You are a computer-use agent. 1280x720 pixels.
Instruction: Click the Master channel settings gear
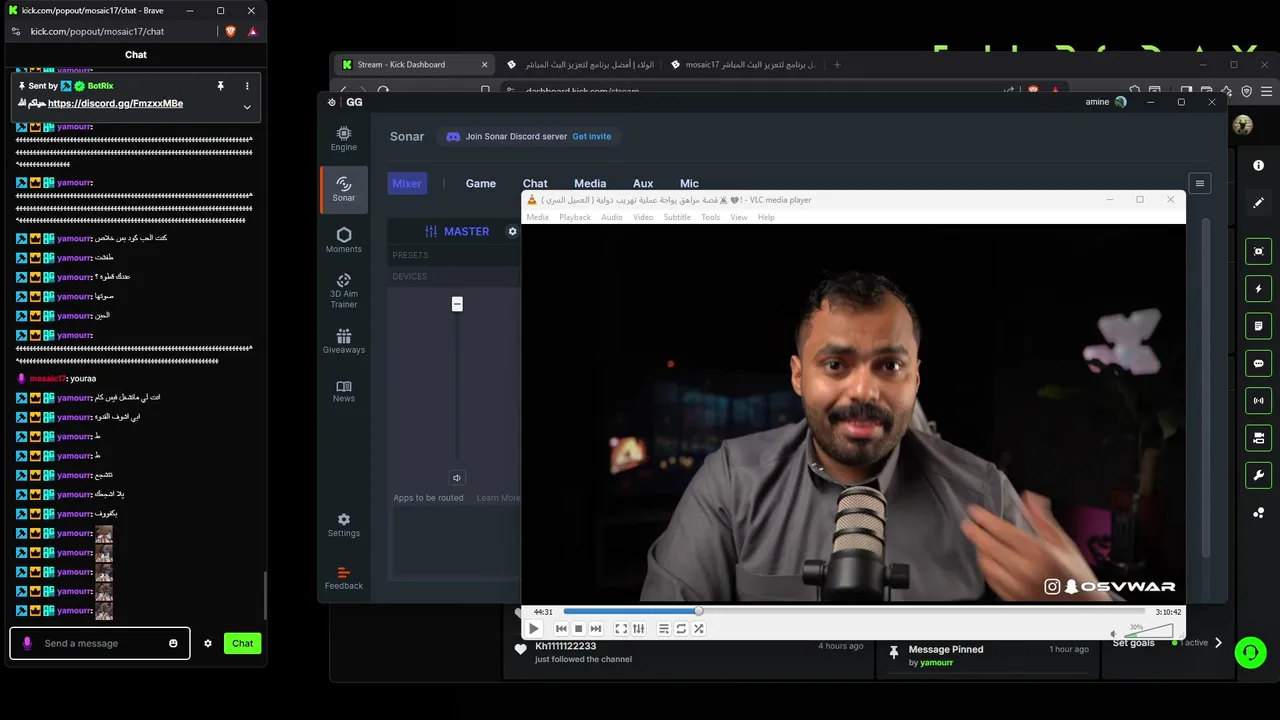click(x=512, y=231)
